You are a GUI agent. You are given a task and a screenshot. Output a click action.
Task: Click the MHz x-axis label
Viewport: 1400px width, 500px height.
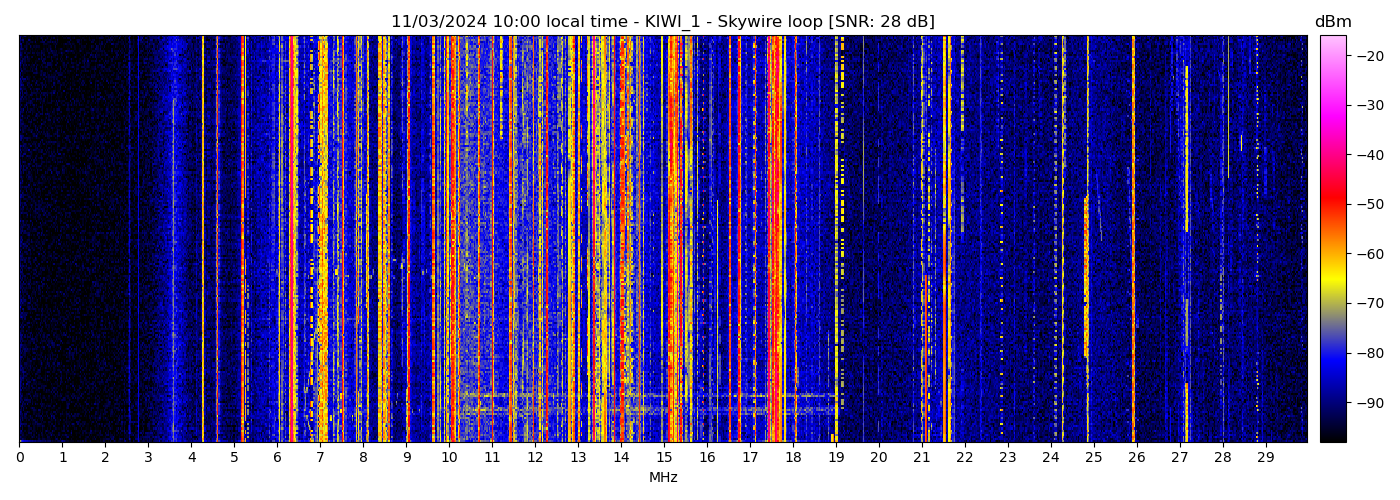pyautogui.click(x=663, y=478)
